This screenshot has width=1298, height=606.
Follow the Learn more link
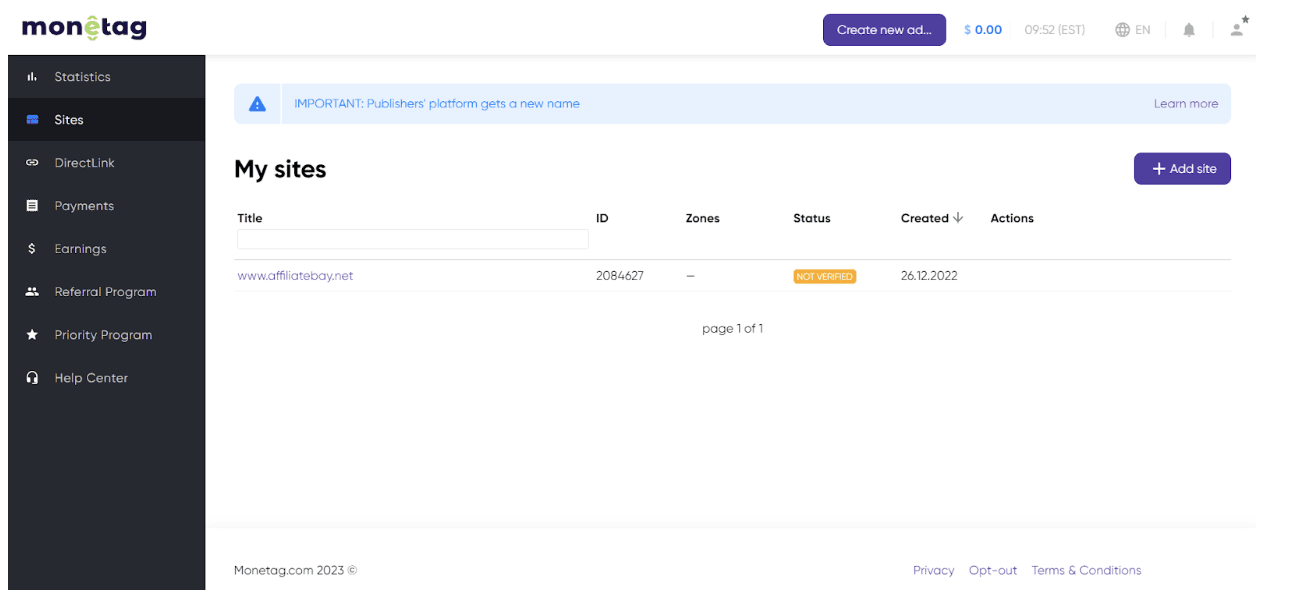[x=1186, y=104]
